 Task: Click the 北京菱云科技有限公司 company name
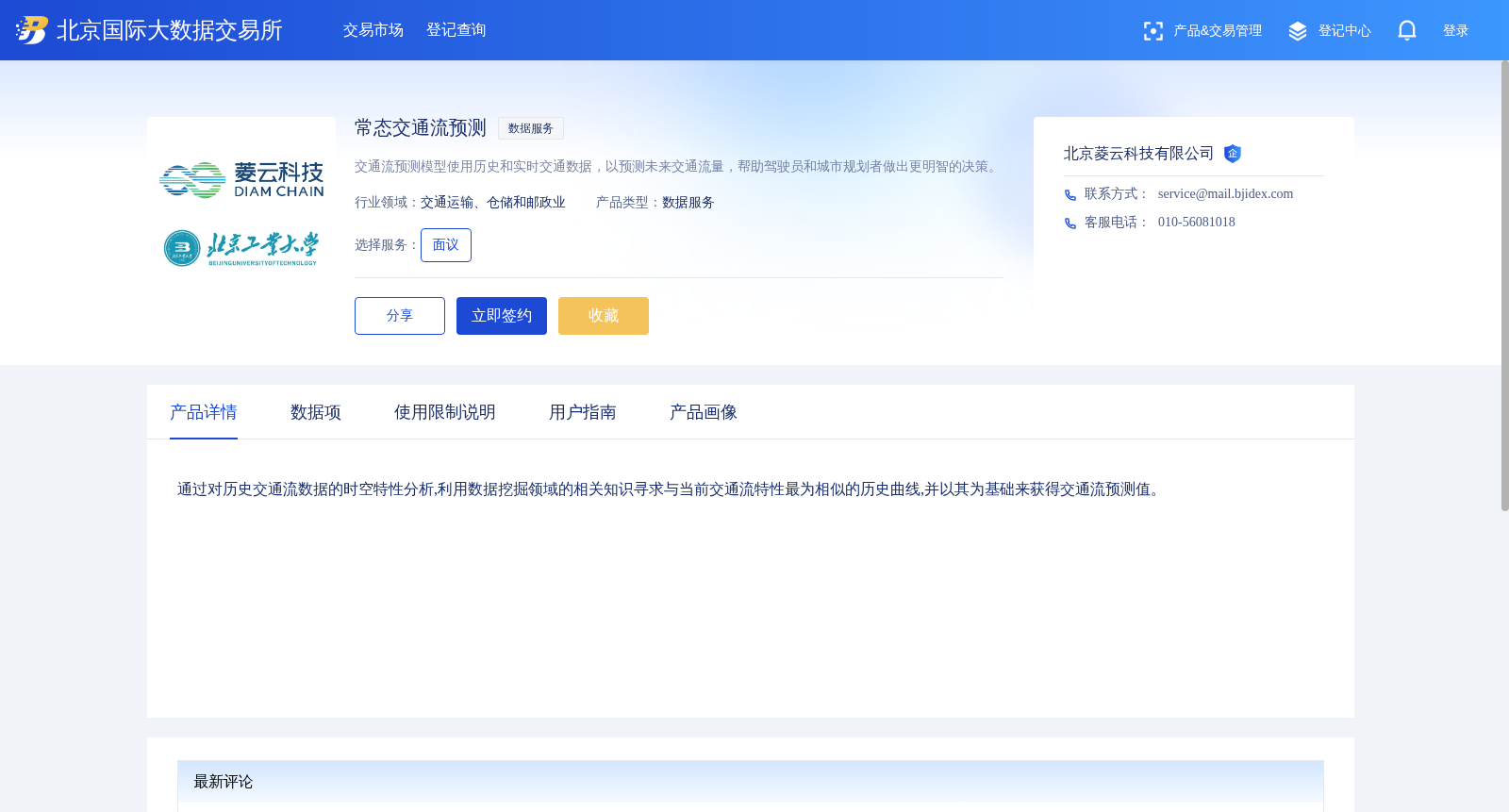click(1139, 154)
